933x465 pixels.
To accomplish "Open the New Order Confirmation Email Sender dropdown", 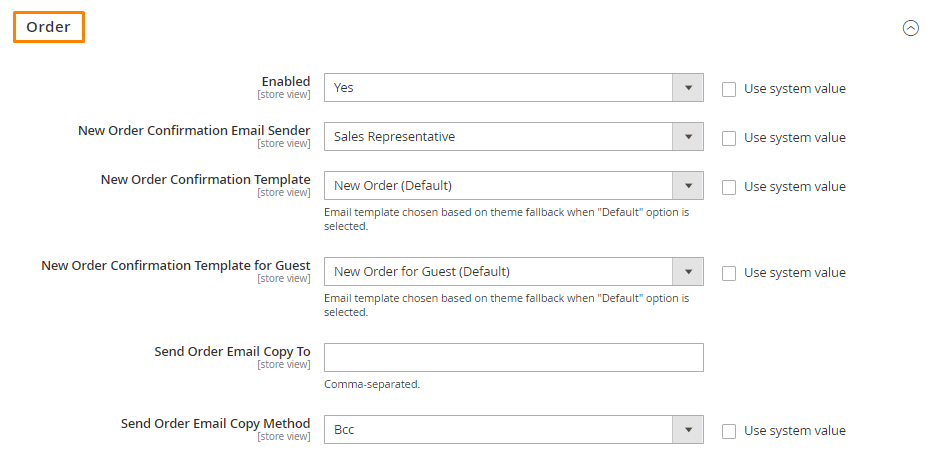I will (513, 137).
